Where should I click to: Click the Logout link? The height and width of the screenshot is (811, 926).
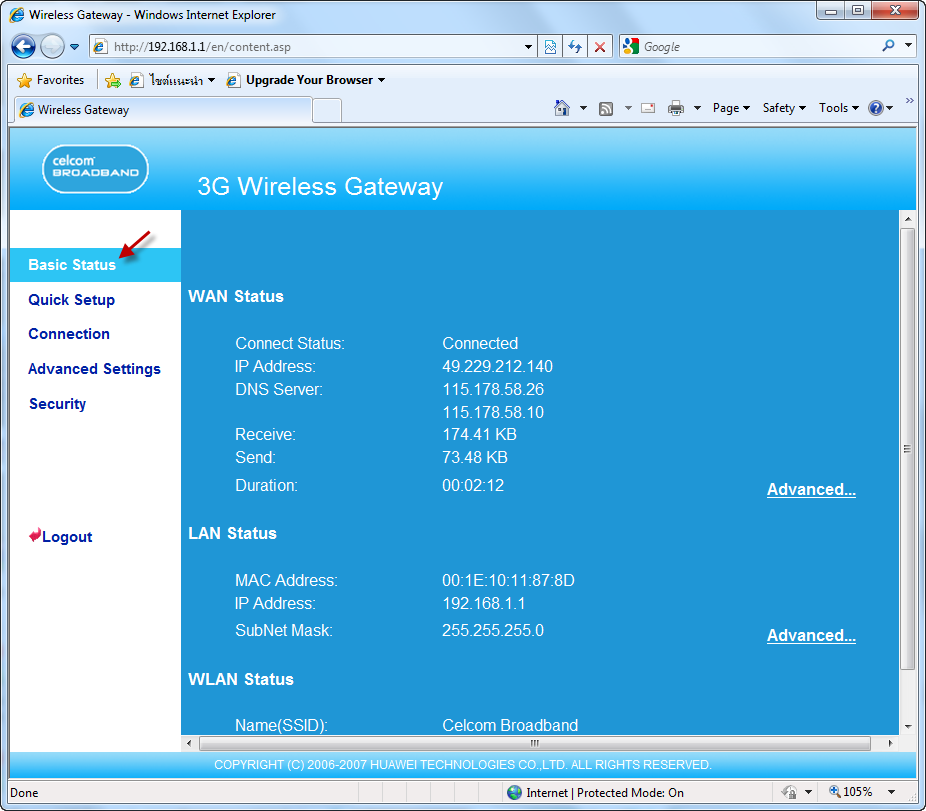[x=61, y=536]
